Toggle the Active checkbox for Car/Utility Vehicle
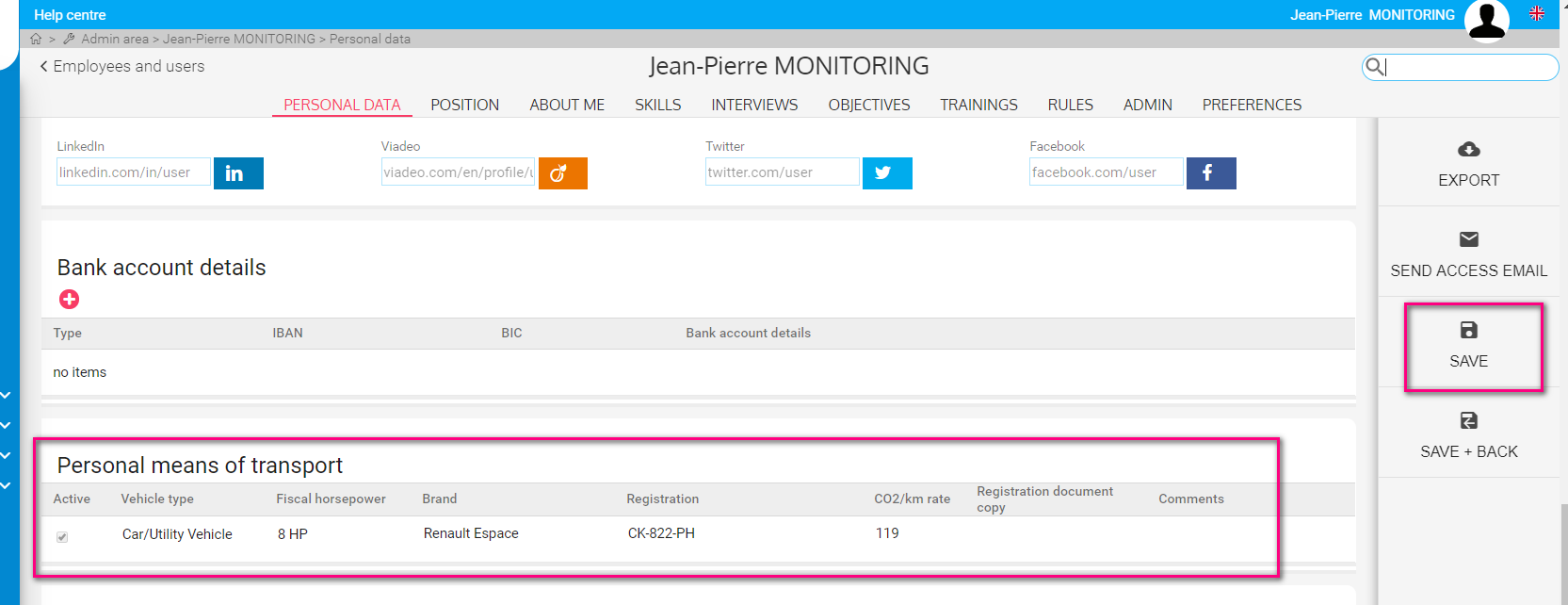The width and height of the screenshot is (1568, 605). (62, 537)
